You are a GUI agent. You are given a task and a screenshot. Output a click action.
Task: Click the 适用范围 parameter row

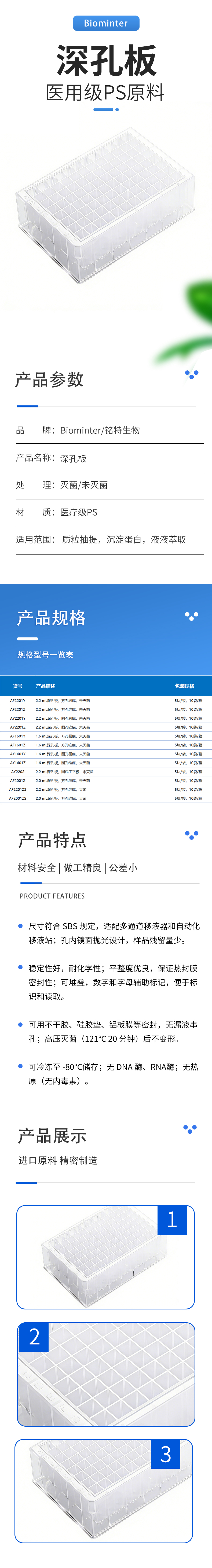pyautogui.click(x=101, y=539)
